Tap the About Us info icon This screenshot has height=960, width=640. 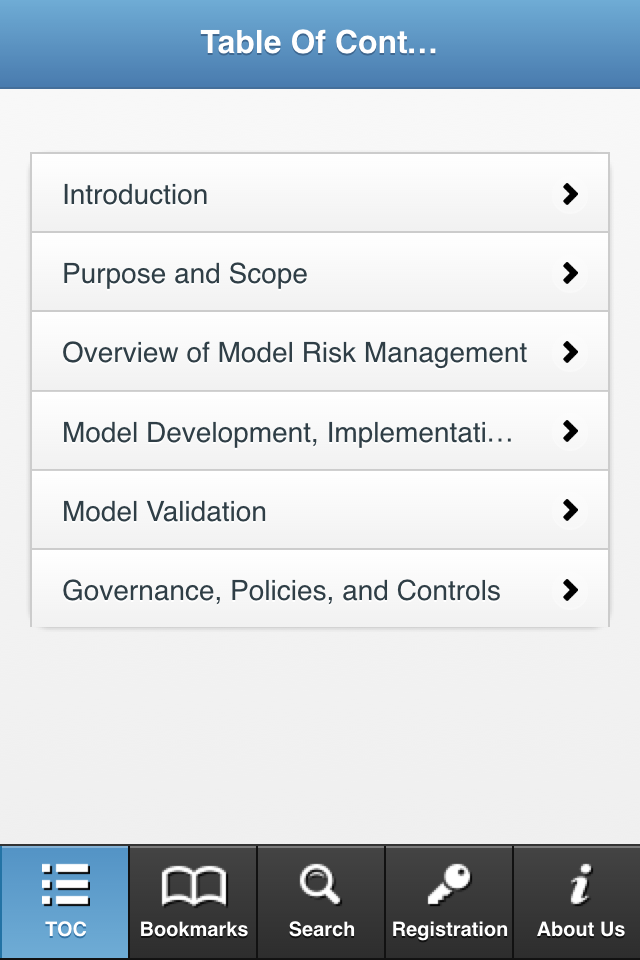pos(580,885)
